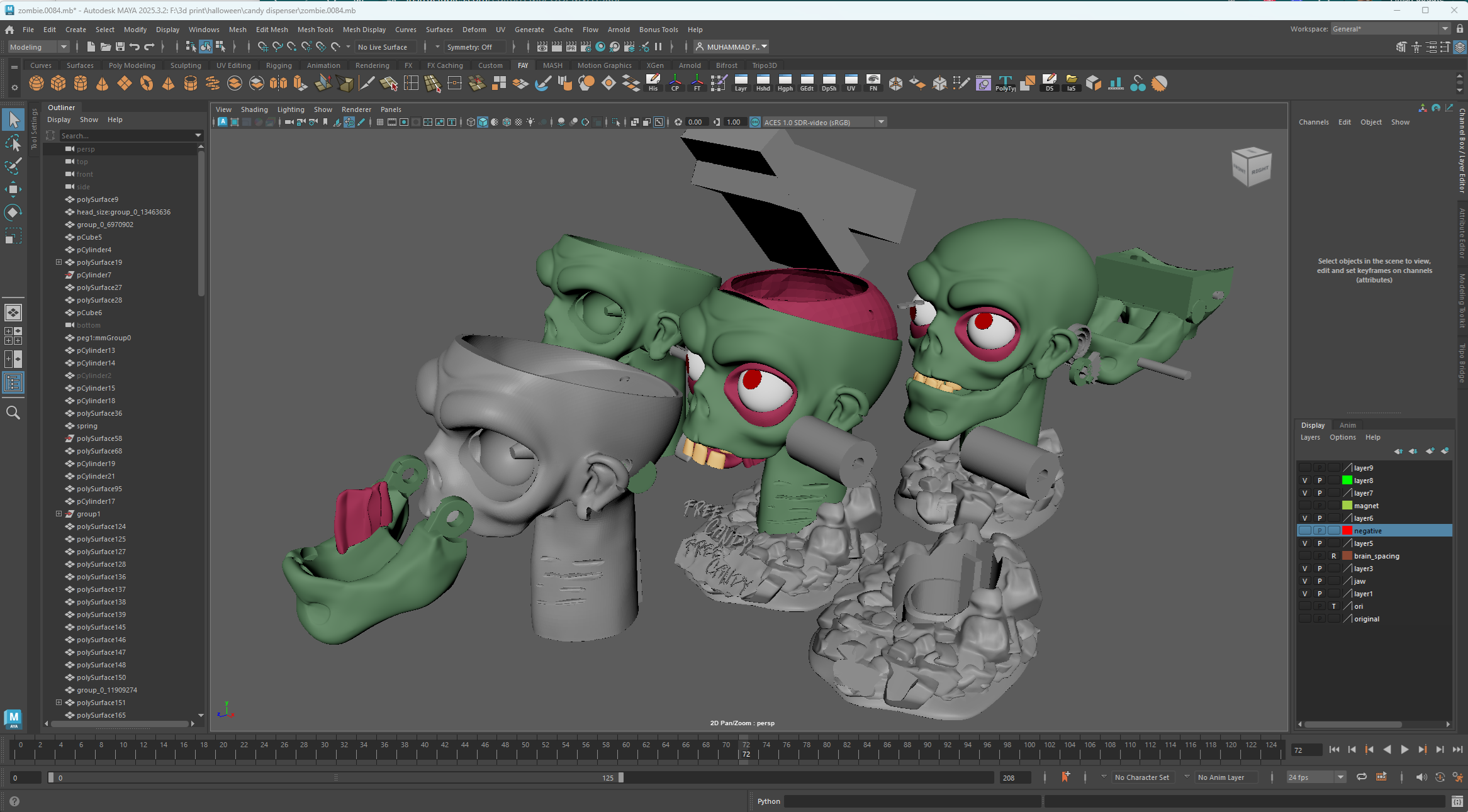This screenshot has width=1468, height=812.
Task: Open the Layers menu in layer editor
Action: click(1310, 437)
